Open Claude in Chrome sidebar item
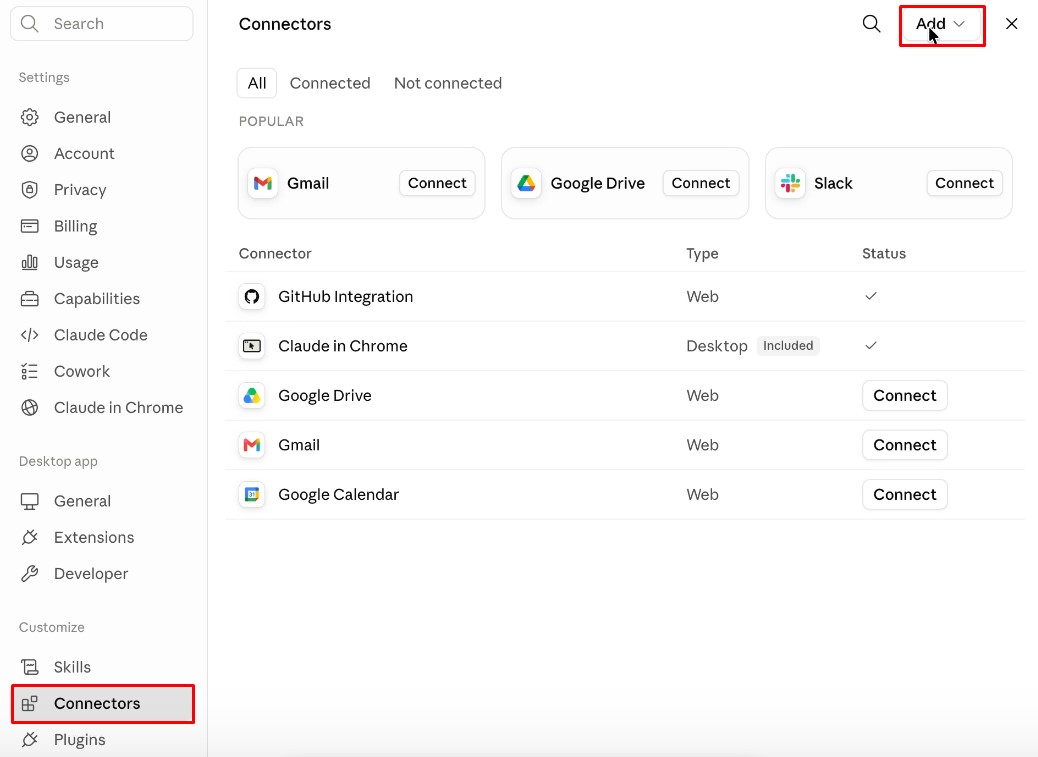 [102, 408]
